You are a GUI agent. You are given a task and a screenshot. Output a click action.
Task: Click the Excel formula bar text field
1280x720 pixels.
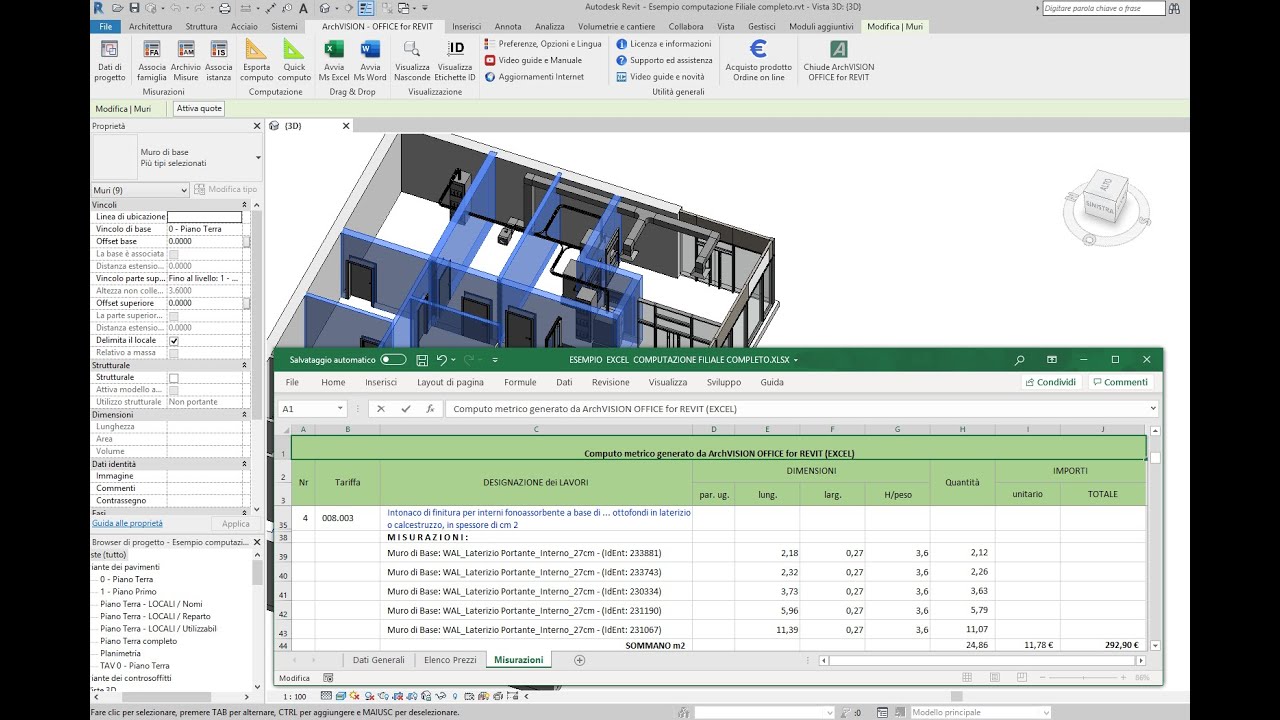click(795, 409)
